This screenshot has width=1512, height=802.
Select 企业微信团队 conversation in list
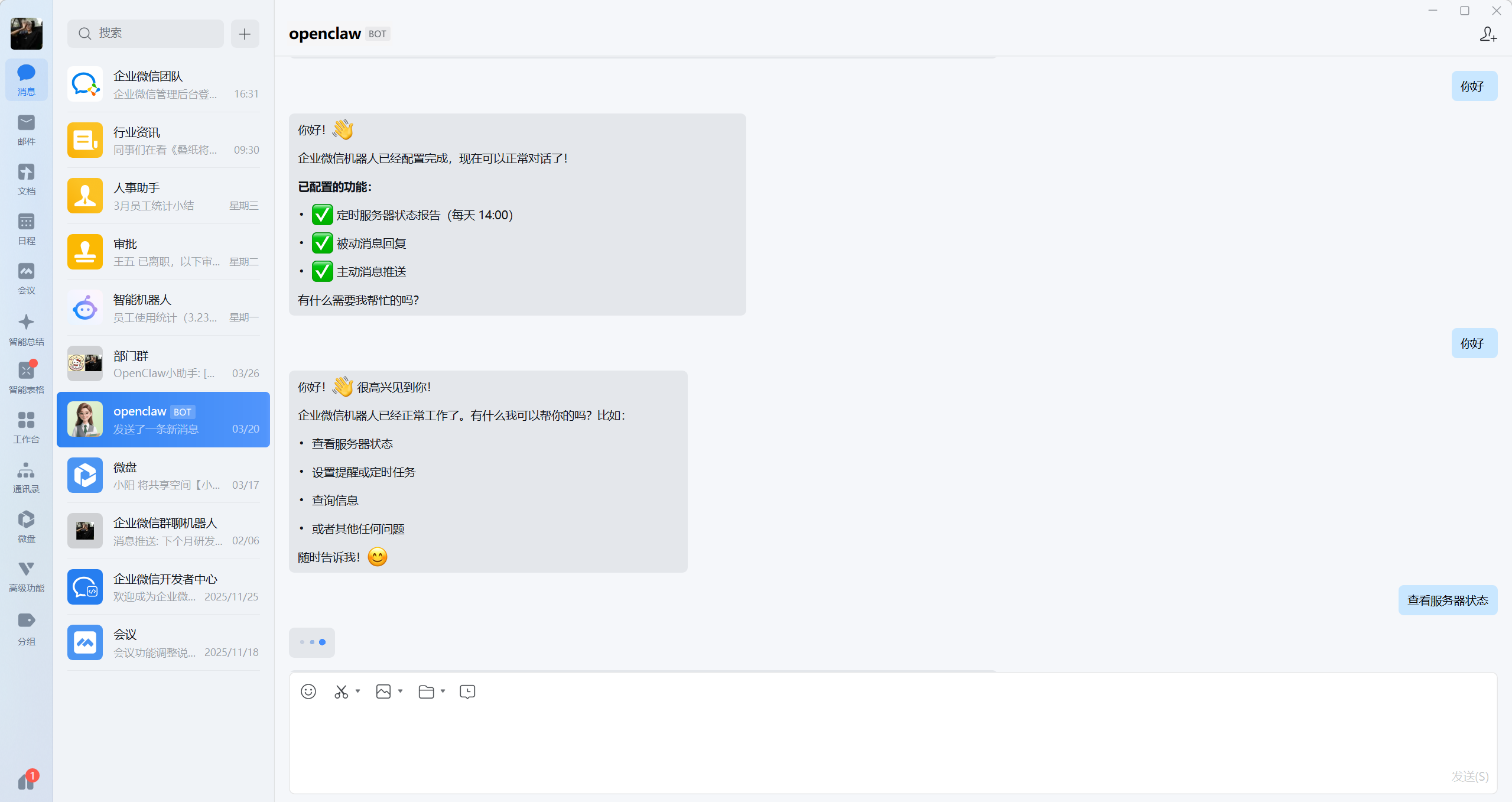163,85
